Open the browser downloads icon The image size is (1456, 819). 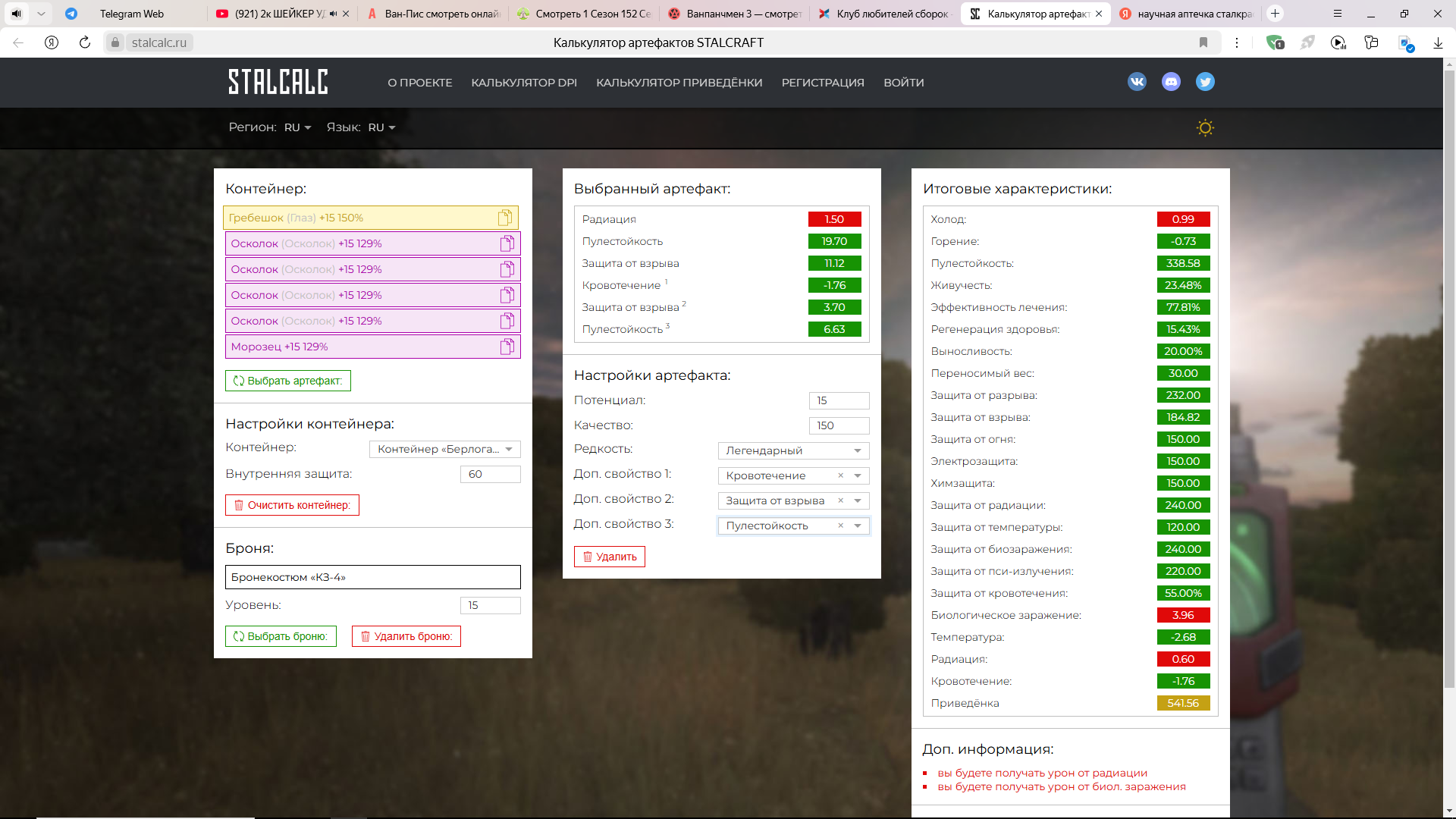click(x=1438, y=43)
